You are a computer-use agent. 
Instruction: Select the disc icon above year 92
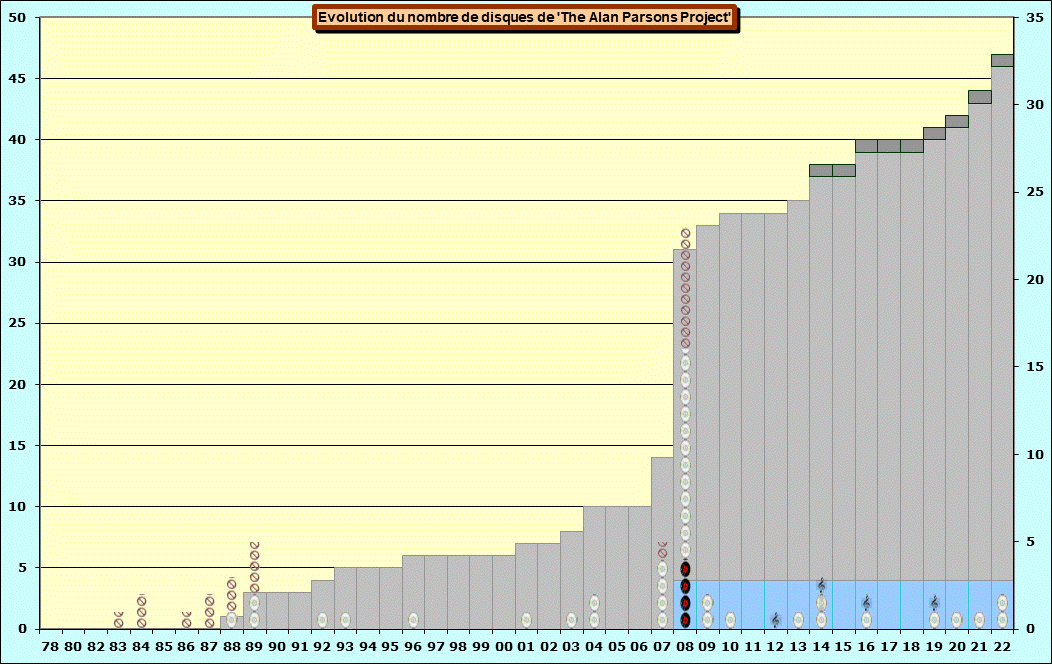pos(323,620)
